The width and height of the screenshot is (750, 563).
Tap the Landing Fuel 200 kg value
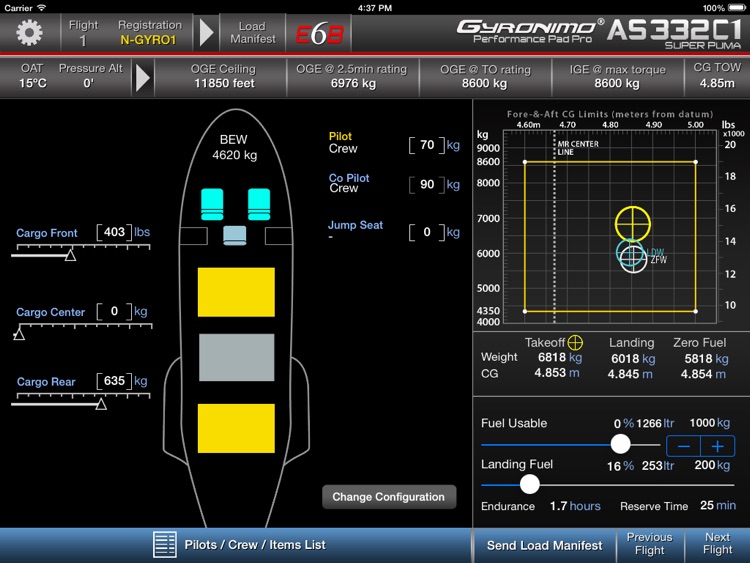pyautogui.click(x=712, y=464)
